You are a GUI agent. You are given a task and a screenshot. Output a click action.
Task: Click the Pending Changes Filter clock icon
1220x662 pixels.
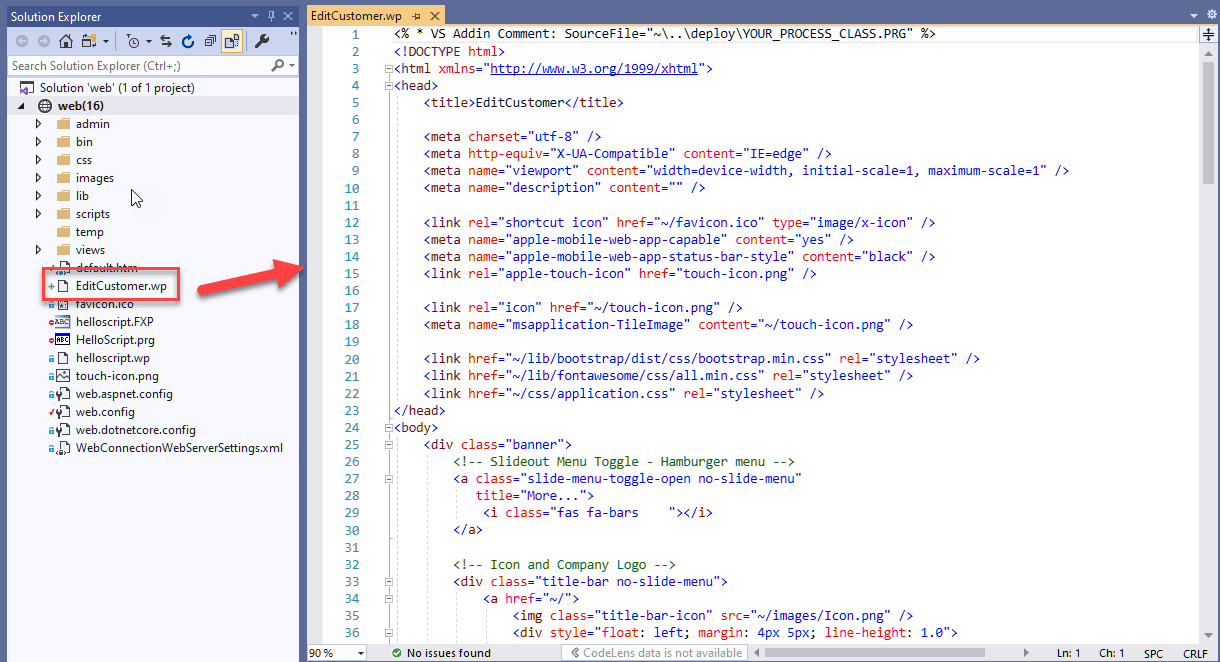133,41
